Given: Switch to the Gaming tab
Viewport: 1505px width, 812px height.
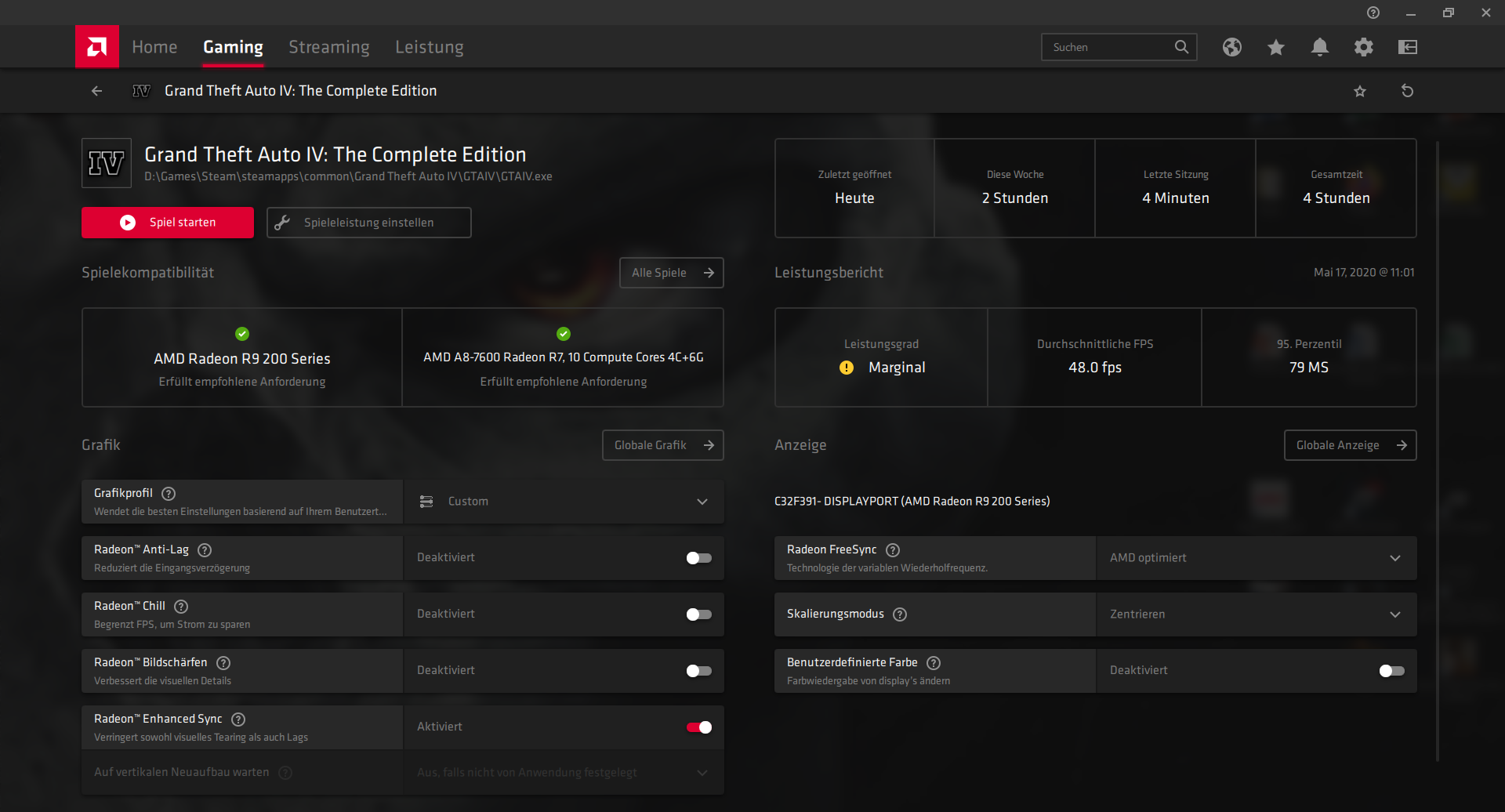Looking at the screenshot, I should [233, 47].
